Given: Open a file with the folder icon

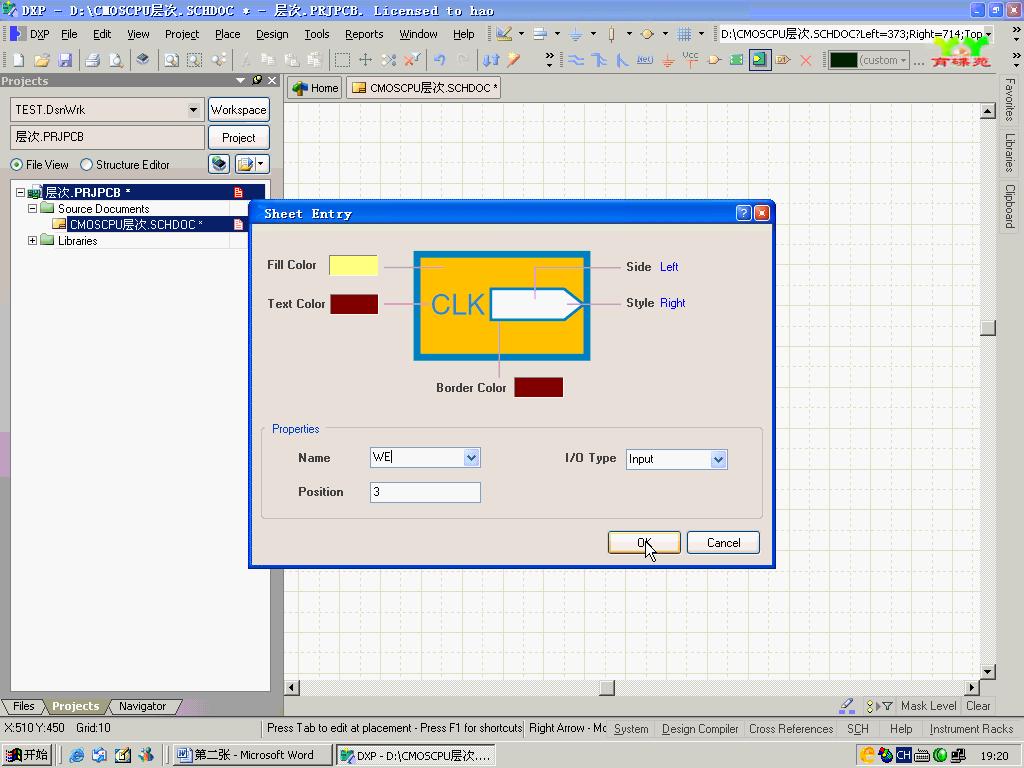Looking at the screenshot, I should (42, 60).
